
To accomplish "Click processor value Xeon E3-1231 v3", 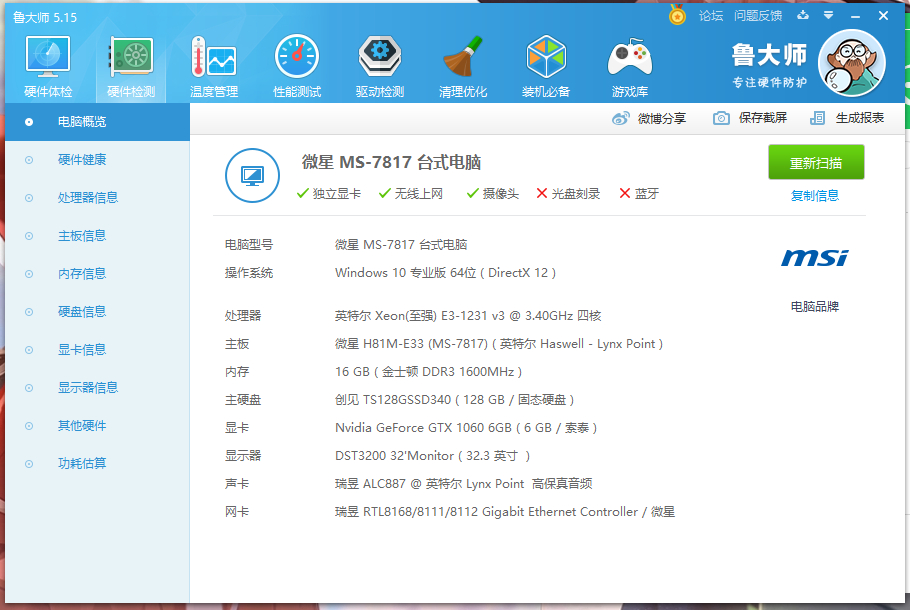I will (468, 316).
